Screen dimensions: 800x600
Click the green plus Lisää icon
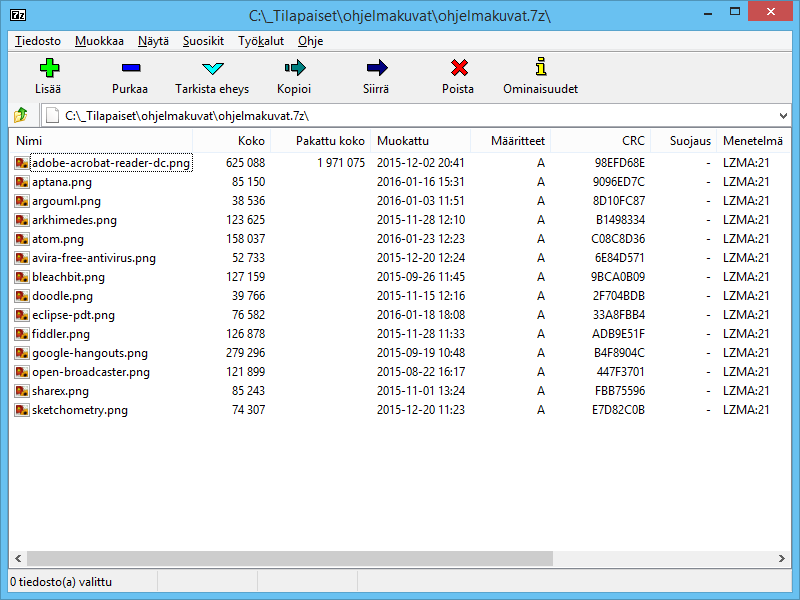pos(49,67)
